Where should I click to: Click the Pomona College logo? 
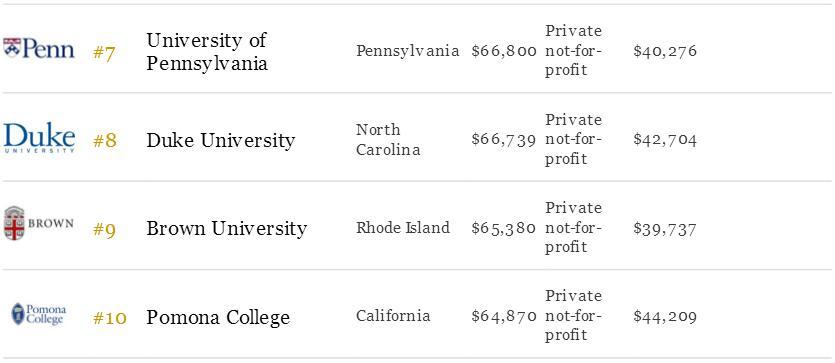(39, 314)
